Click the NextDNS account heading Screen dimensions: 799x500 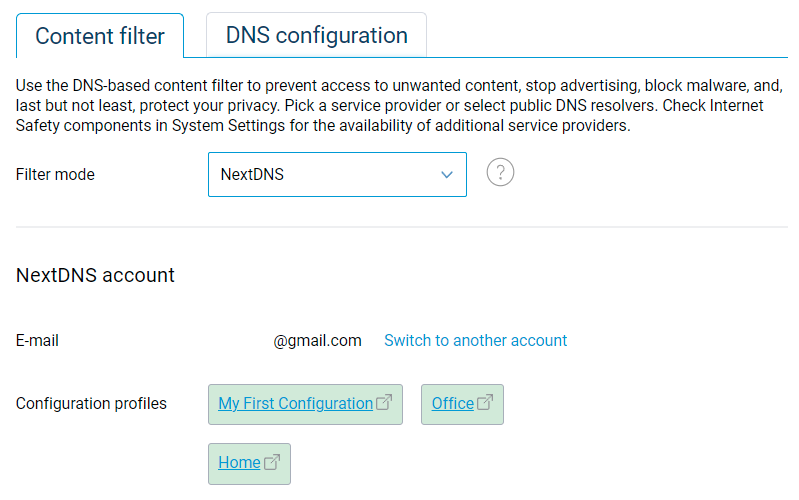pyautogui.click(x=95, y=275)
